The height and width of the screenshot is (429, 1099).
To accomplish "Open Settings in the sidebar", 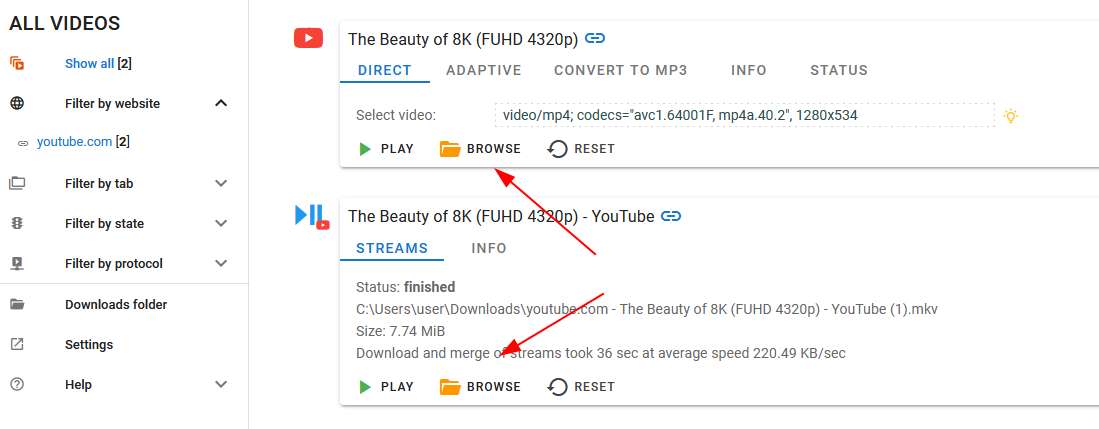I will pos(89,345).
